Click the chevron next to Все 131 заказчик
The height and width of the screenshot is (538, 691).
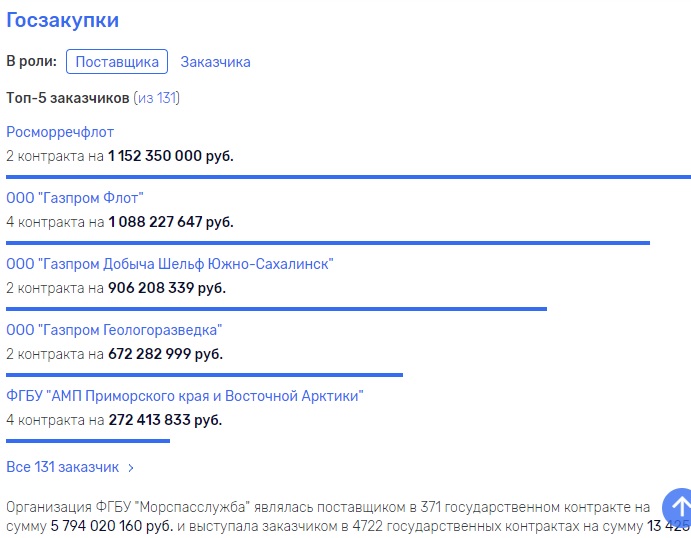131,468
